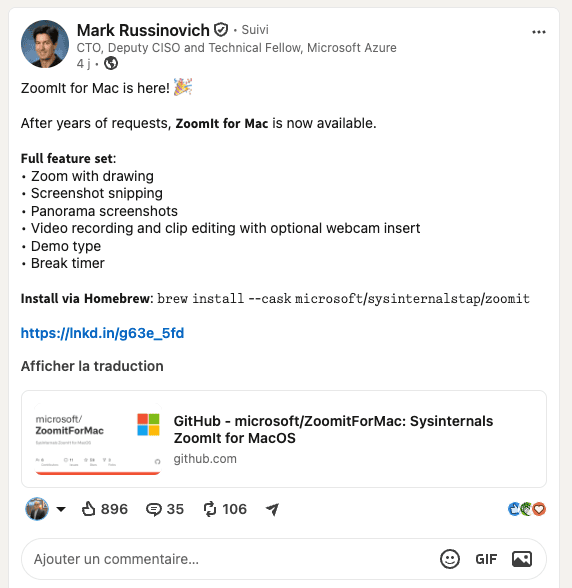View the reaction emoji summary icons
The image size is (572, 588).
point(527,509)
